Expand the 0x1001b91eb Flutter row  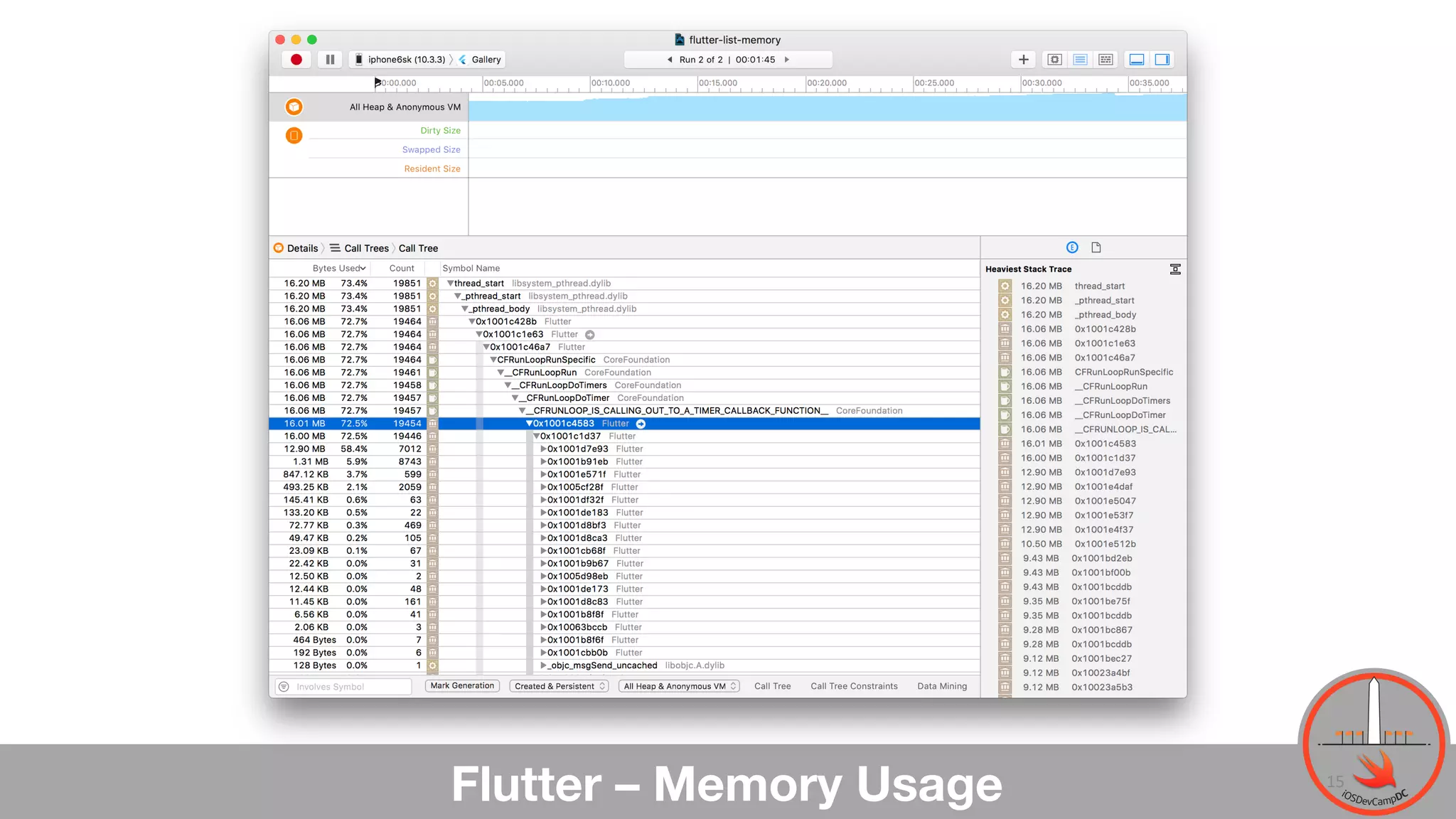click(543, 462)
